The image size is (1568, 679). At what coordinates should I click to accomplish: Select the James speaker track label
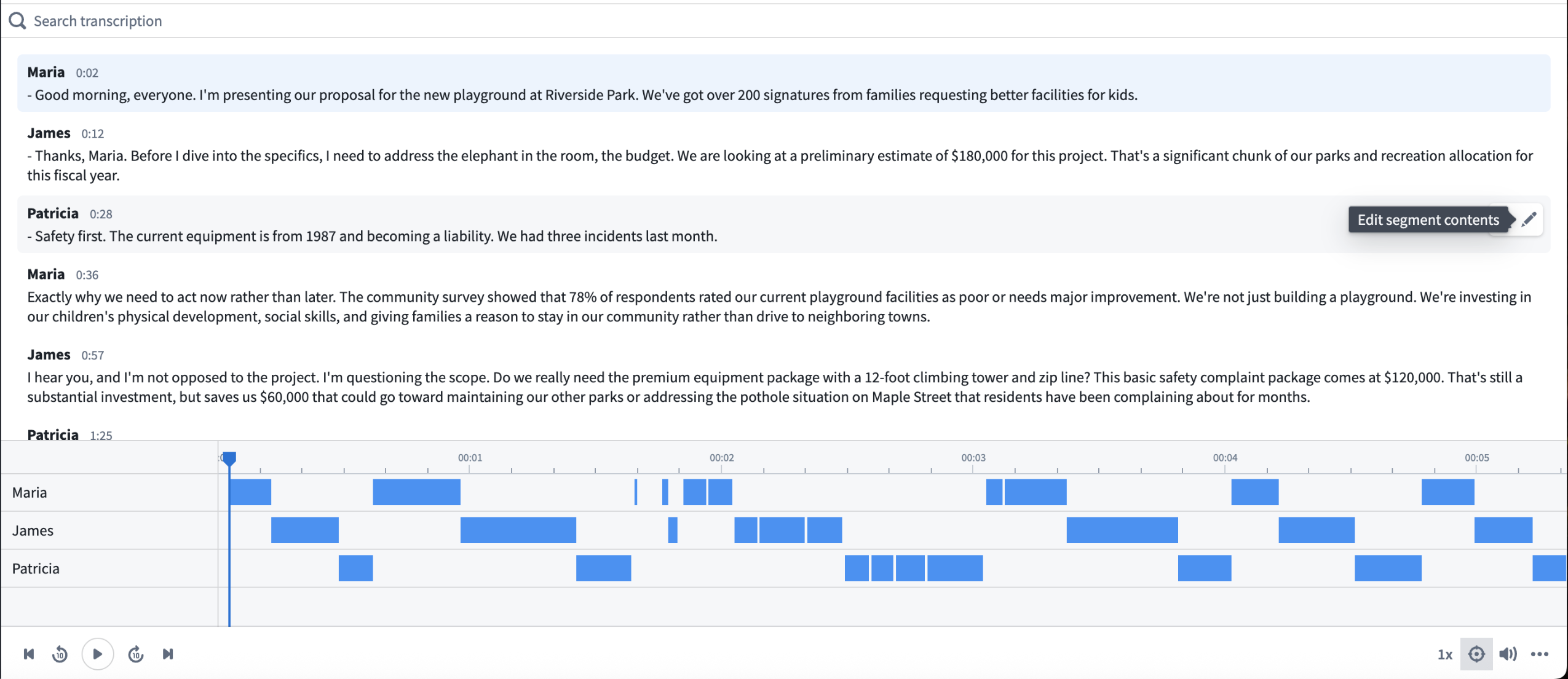(33, 530)
